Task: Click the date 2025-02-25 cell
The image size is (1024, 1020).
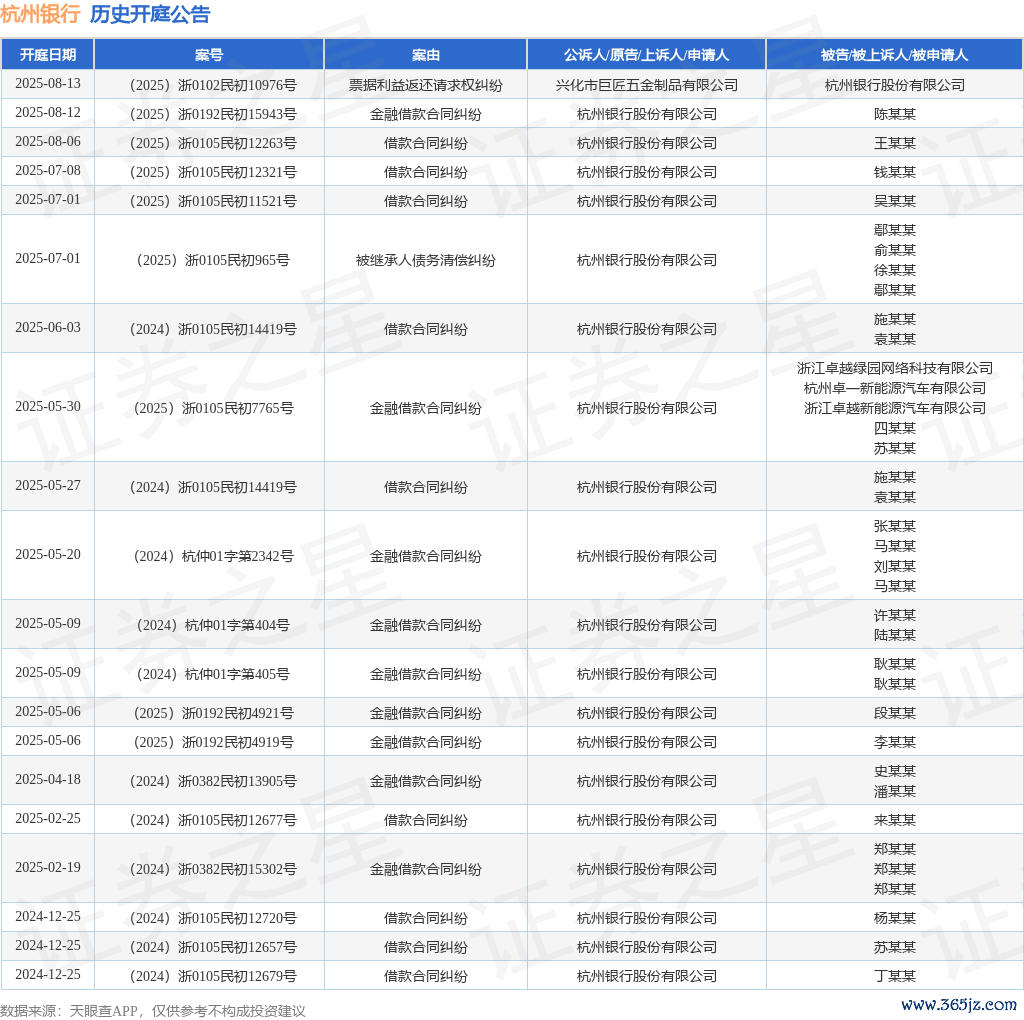Action: tap(48, 818)
